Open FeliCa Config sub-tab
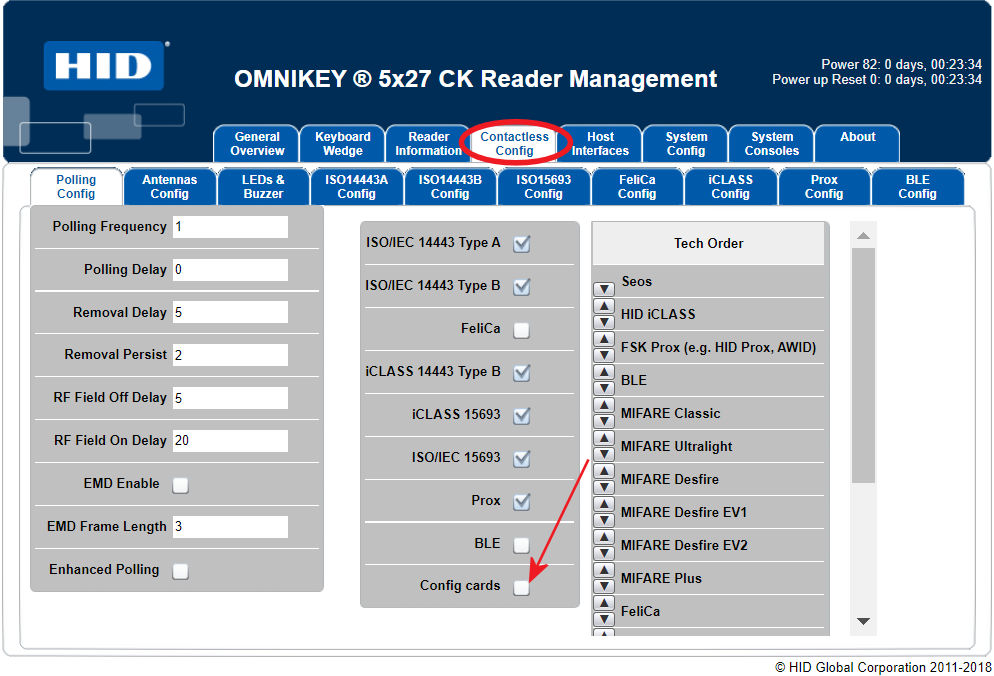Viewport: 994px width, 676px height. coord(637,186)
